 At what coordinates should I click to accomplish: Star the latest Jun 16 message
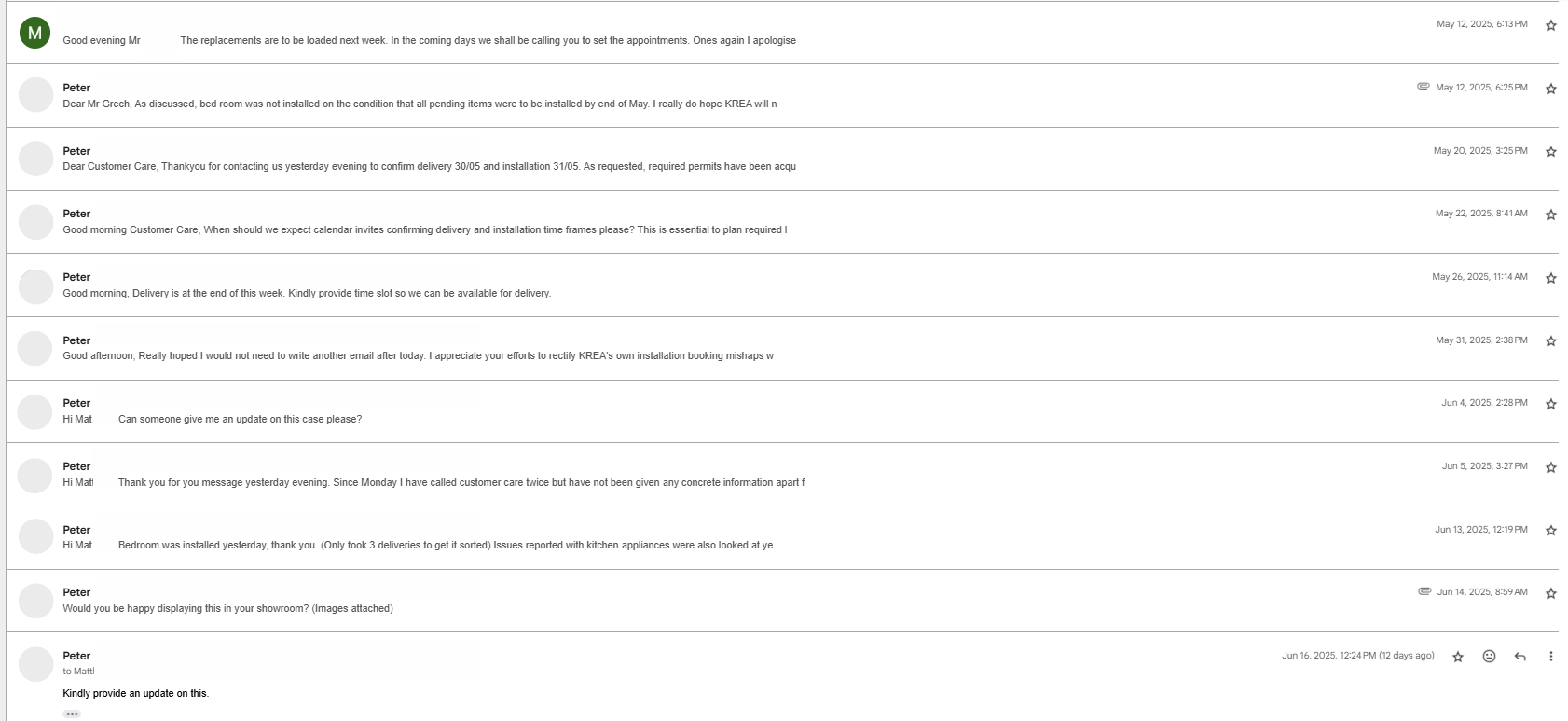coord(1457,656)
